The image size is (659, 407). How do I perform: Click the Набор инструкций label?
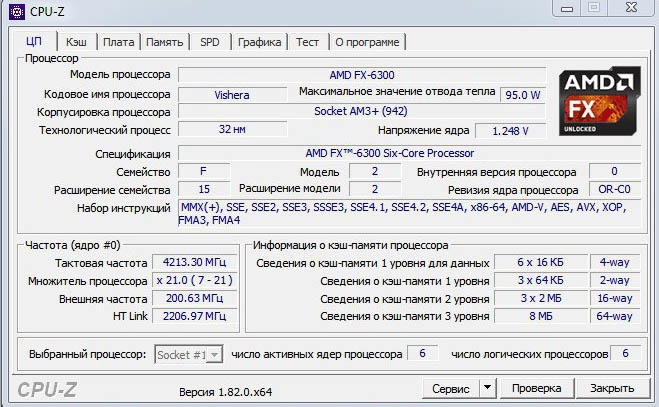click(x=124, y=208)
